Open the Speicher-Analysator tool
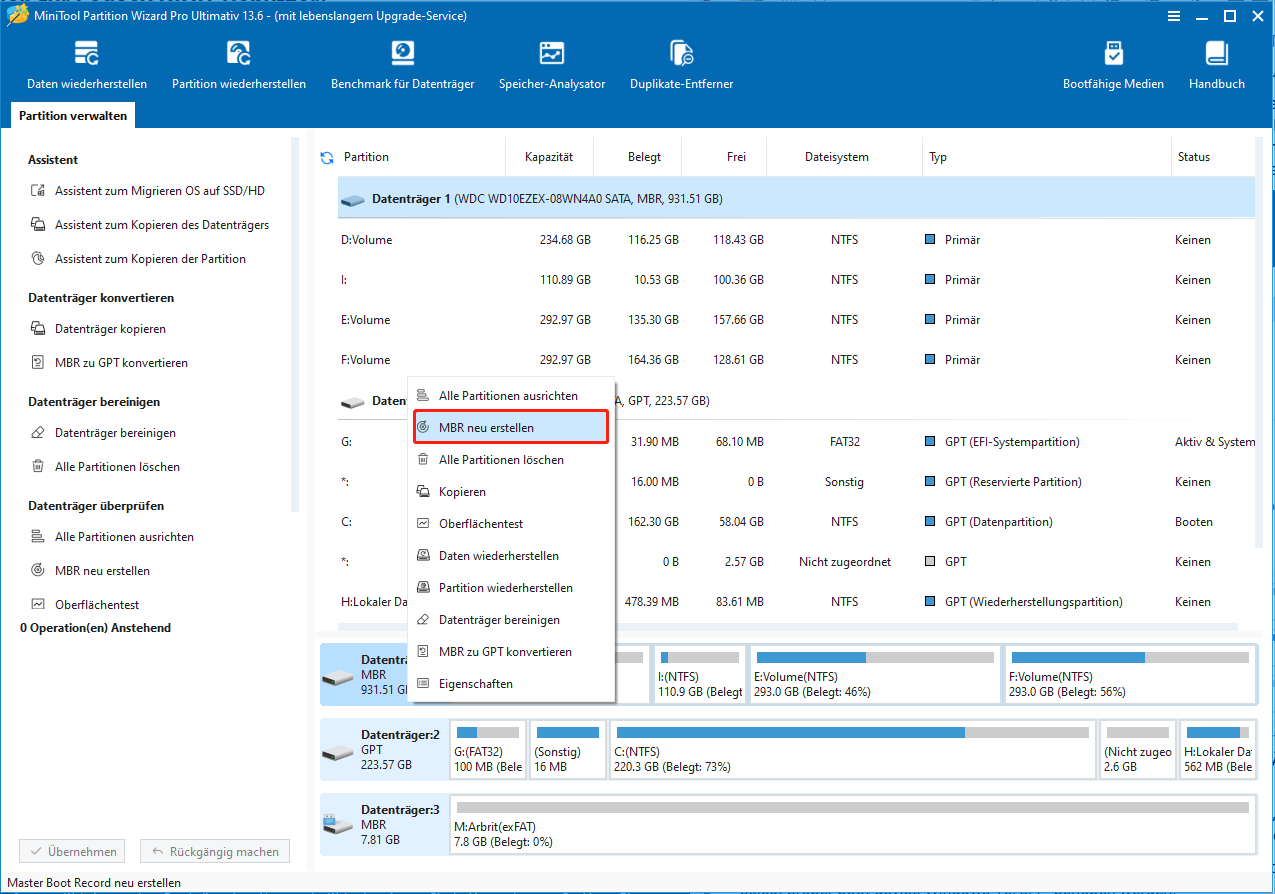This screenshot has height=894, width=1275. coord(552,66)
